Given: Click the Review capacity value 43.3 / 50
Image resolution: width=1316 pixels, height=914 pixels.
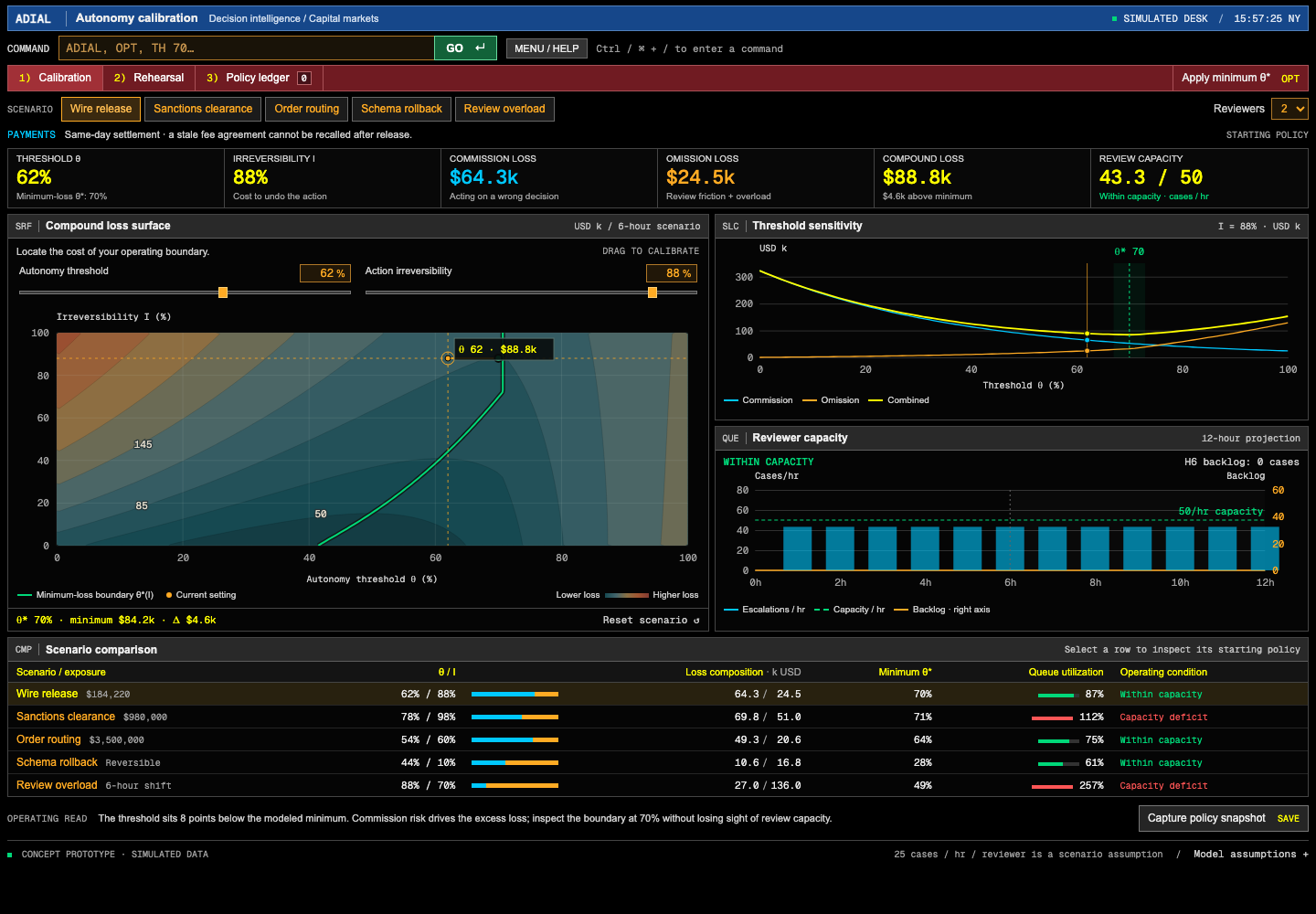Looking at the screenshot, I should click(1151, 177).
